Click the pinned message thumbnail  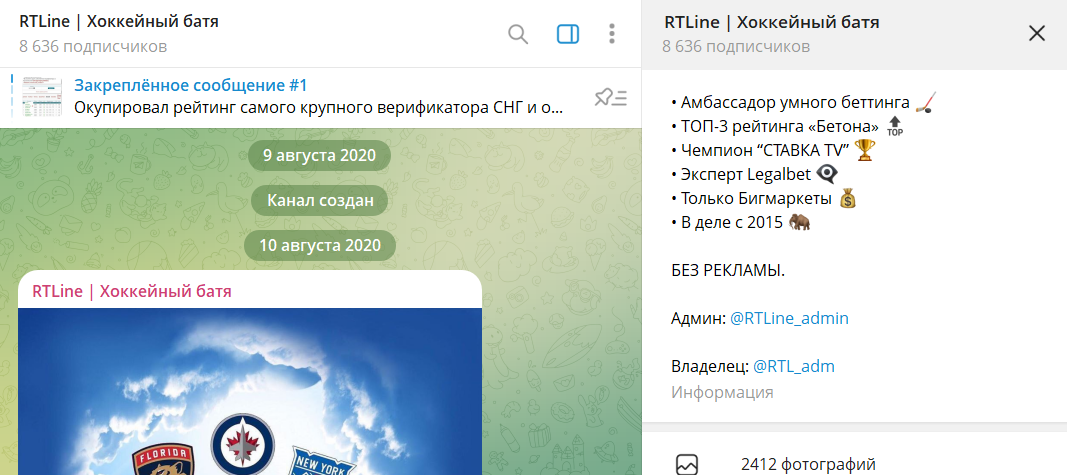point(42,97)
